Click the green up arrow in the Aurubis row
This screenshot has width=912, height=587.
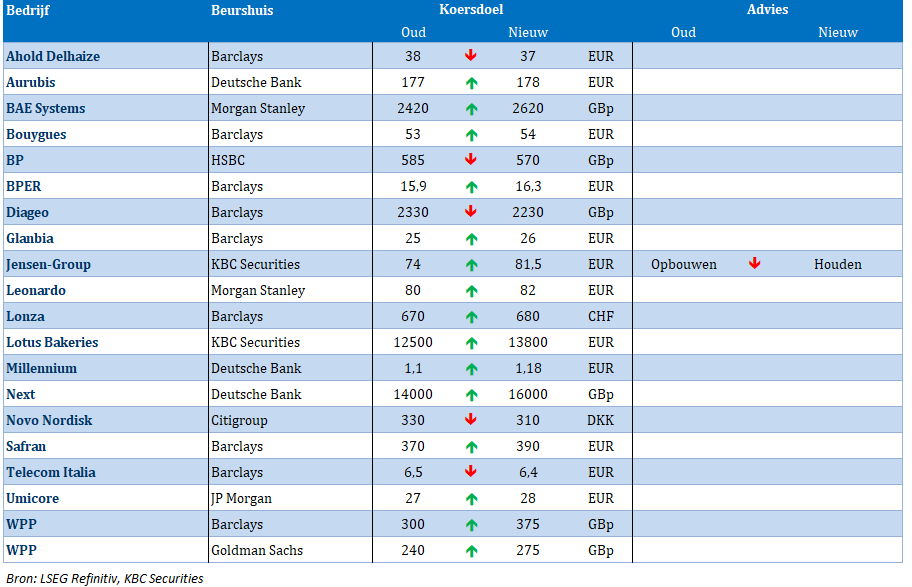point(471,83)
